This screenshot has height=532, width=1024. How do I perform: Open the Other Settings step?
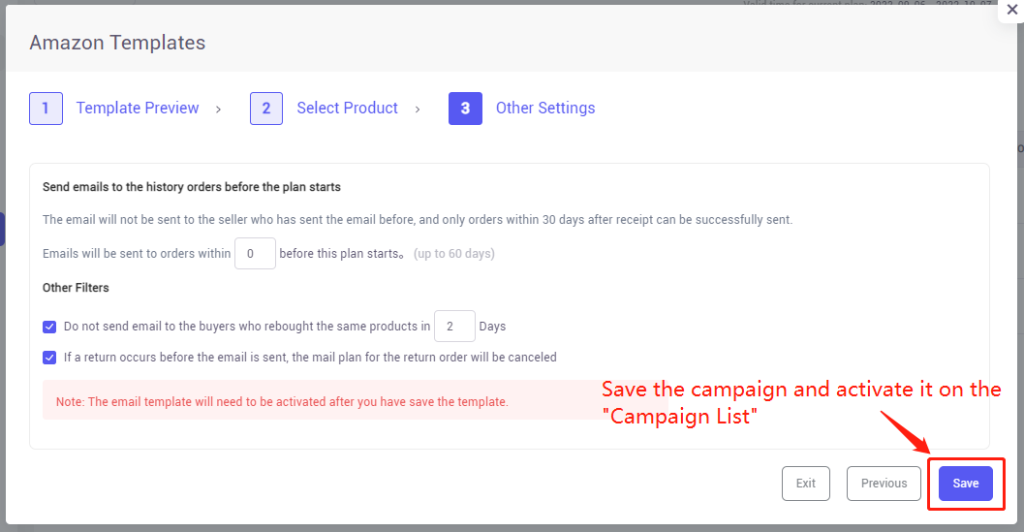click(545, 108)
